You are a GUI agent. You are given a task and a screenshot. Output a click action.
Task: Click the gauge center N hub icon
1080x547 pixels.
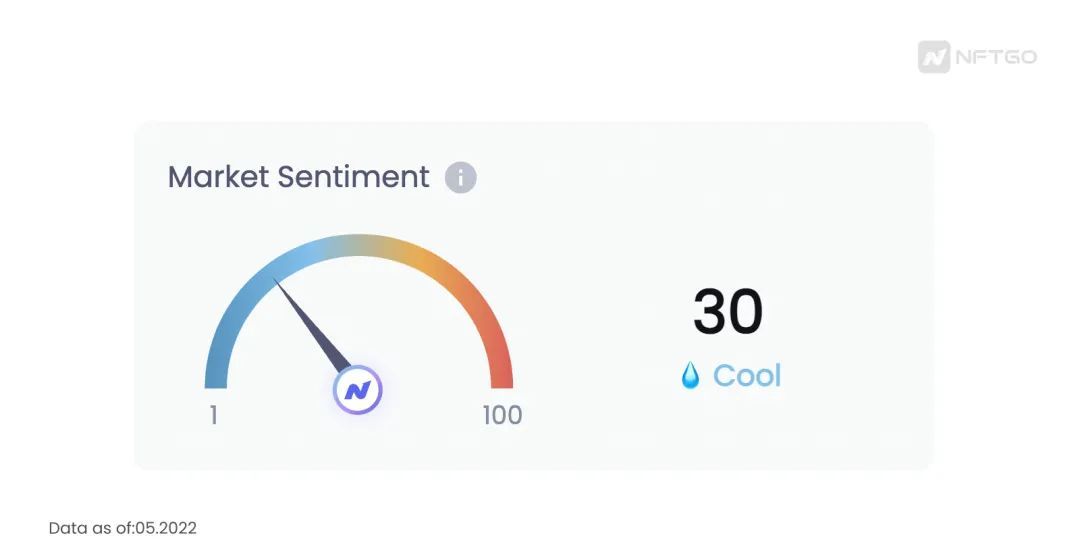point(357,390)
